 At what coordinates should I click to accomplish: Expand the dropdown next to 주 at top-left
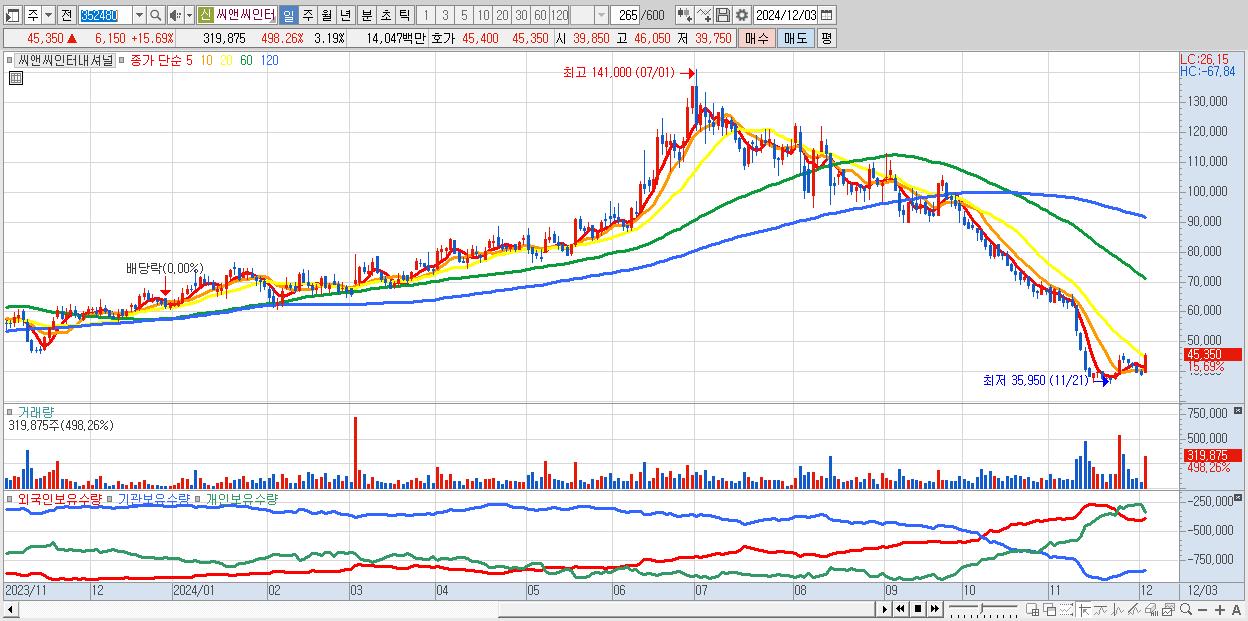pos(48,16)
